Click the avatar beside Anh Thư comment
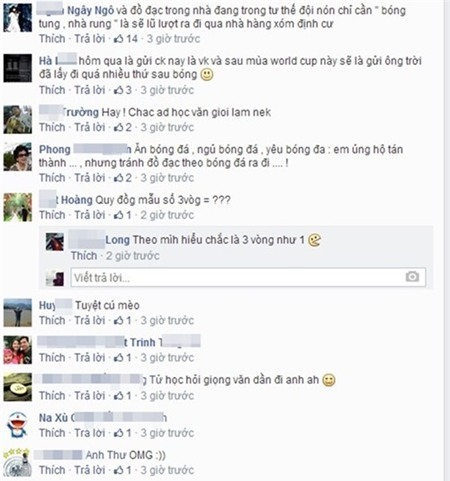Viewport: 450px width, 481px height. (x=18, y=462)
